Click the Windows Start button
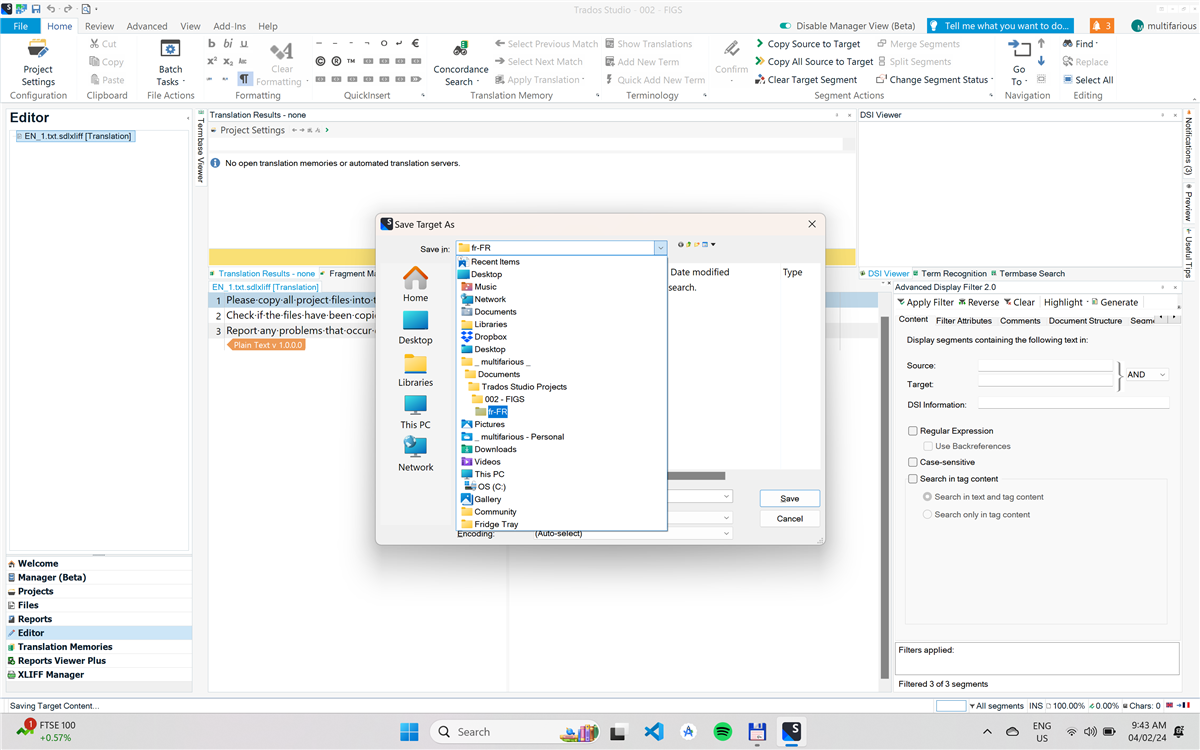The width and height of the screenshot is (1200, 750). (410, 731)
